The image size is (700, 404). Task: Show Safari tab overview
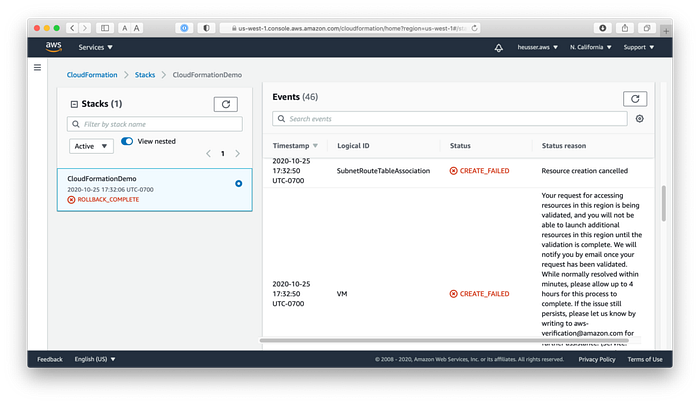647,28
